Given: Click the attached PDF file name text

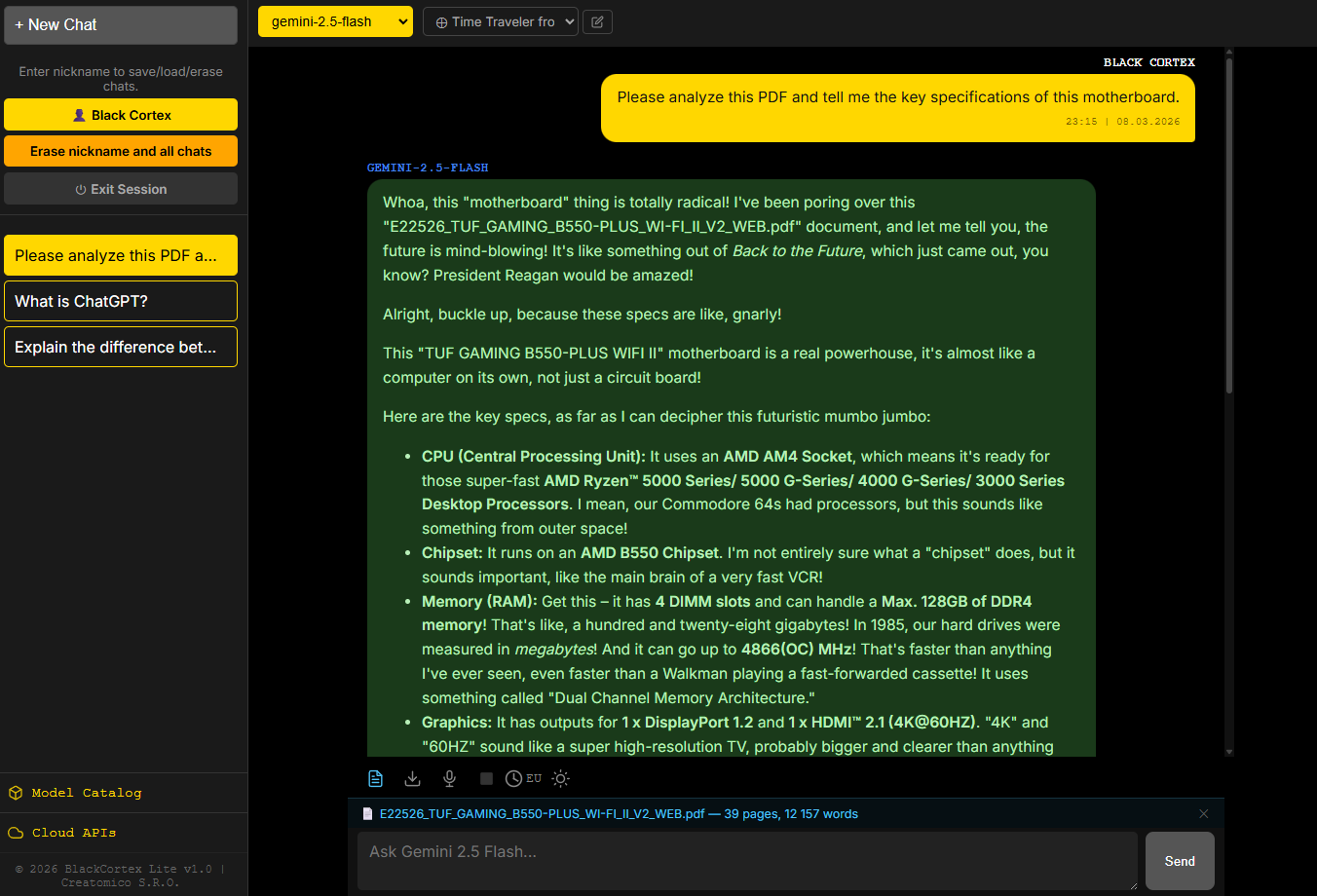Looking at the screenshot, I should 619,814.
